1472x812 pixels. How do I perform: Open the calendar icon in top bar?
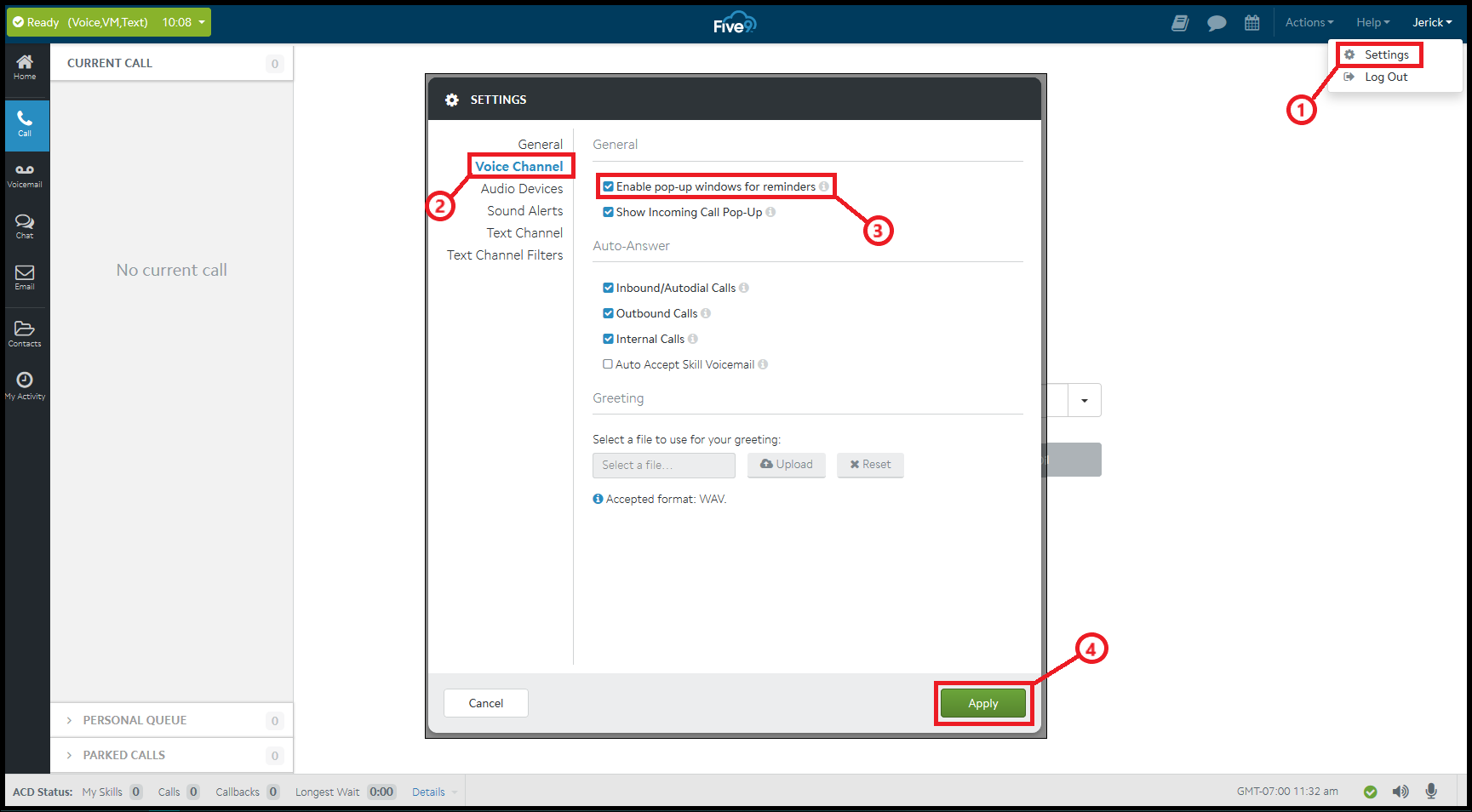[1252, 22]
